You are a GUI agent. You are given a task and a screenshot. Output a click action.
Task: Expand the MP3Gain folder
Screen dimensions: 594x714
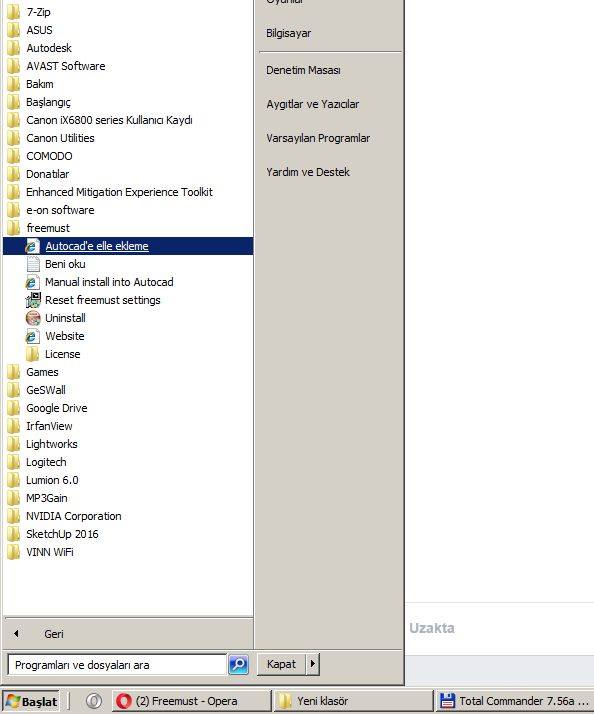pos(46,498)
